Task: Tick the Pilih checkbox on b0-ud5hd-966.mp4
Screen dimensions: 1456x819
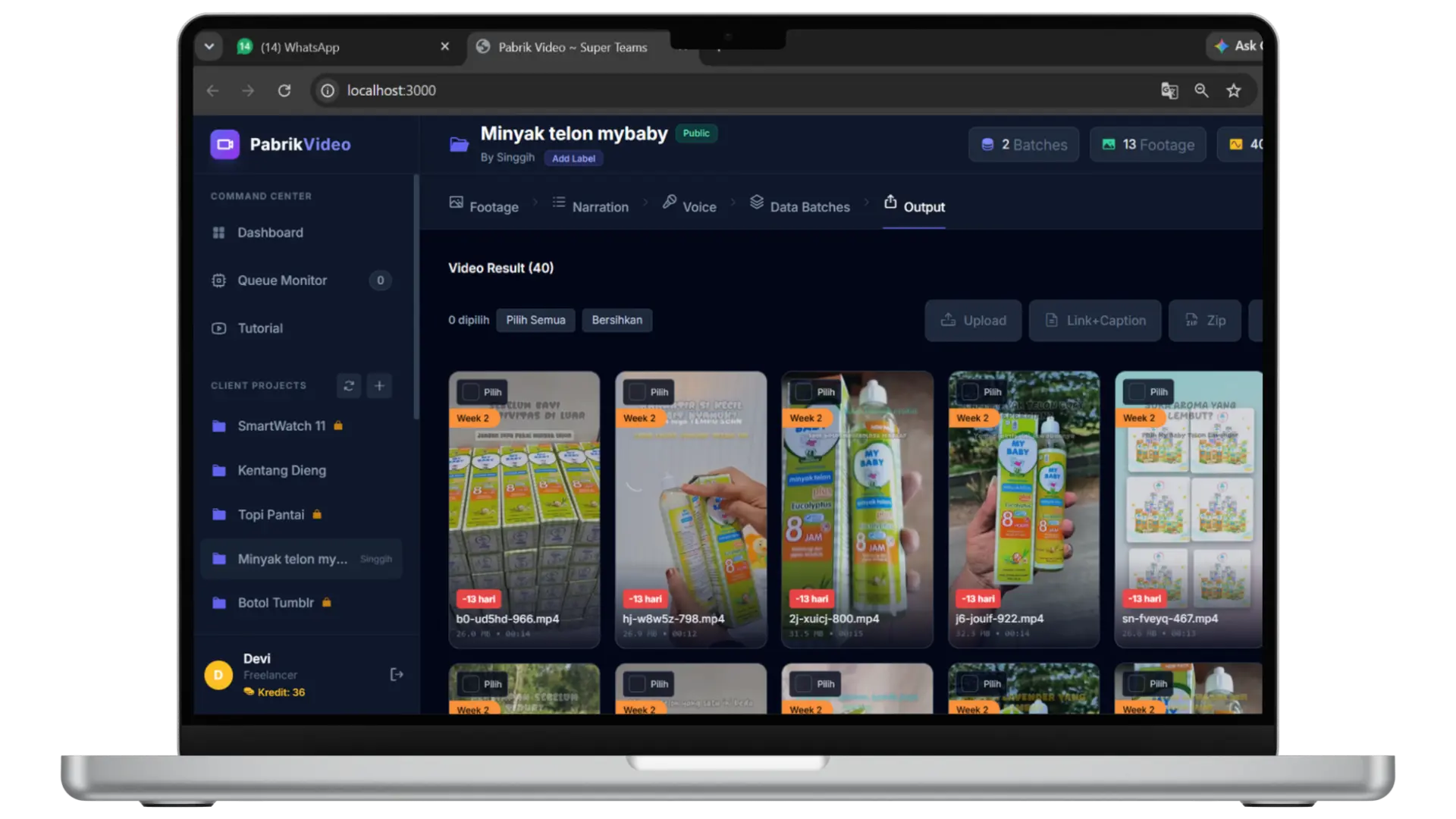Action: tap(471, 392)
